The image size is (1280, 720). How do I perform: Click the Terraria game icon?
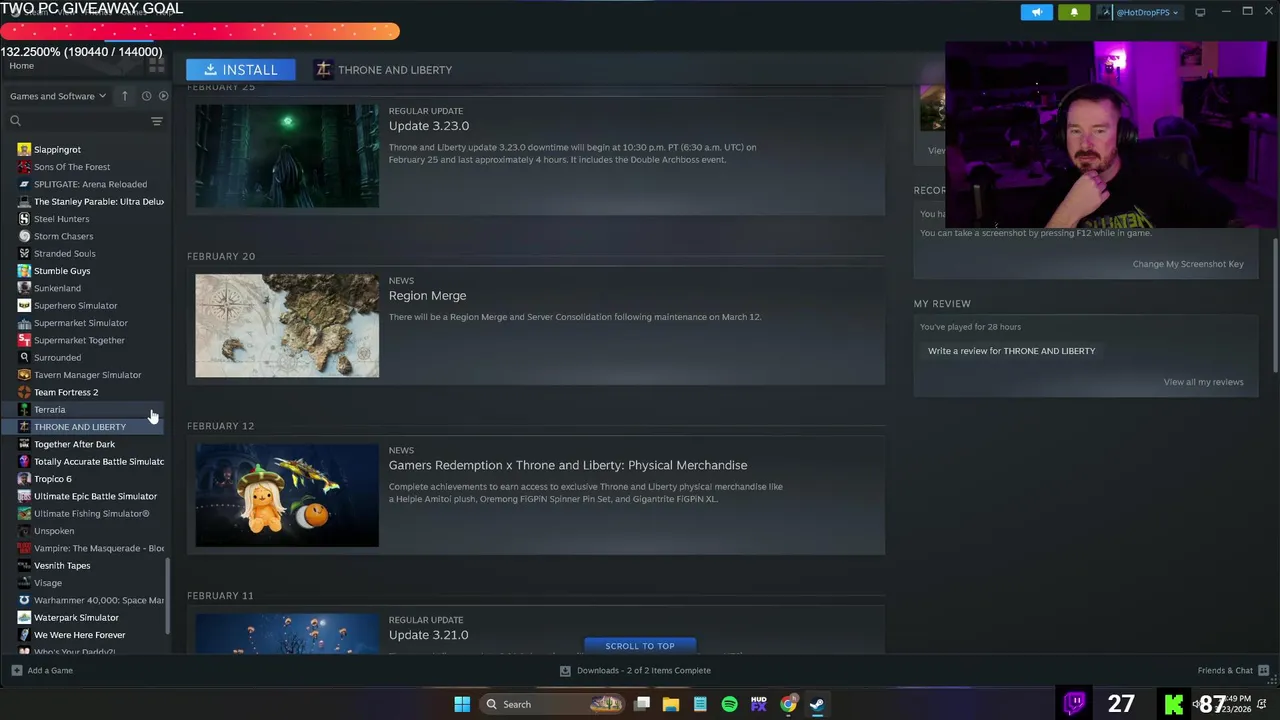coord(24,410)
